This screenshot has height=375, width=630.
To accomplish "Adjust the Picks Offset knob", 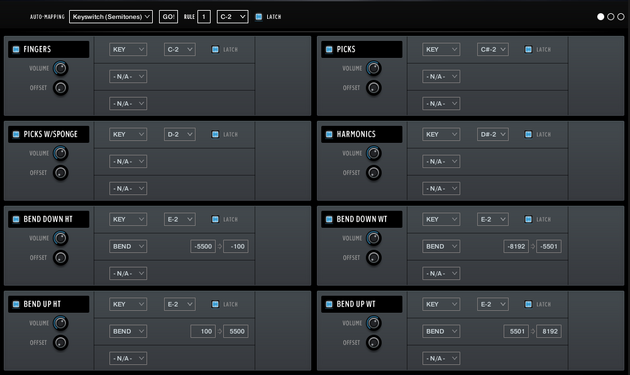I will [374, 88].
